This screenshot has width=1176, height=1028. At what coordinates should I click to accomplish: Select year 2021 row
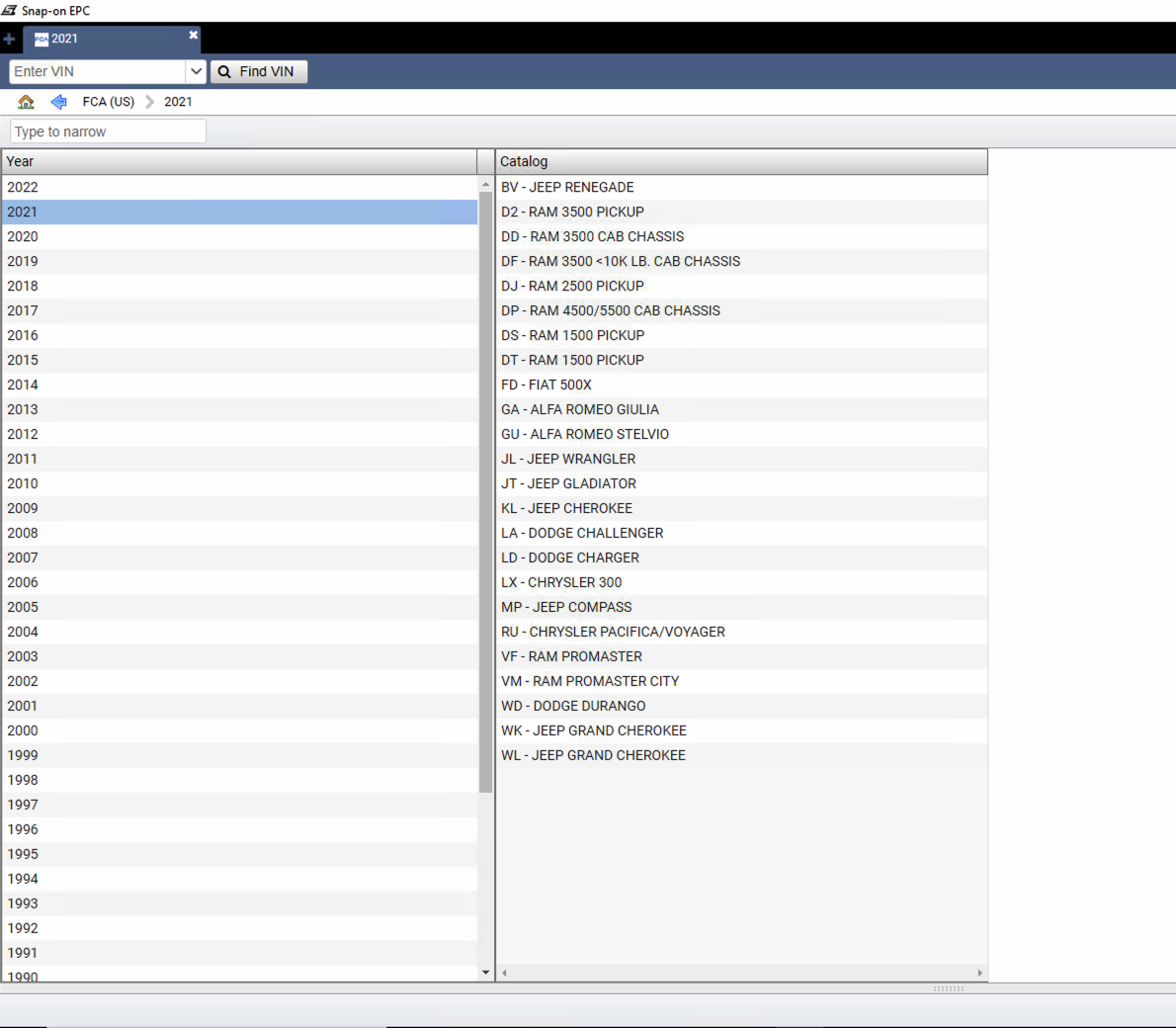(239, 212)
